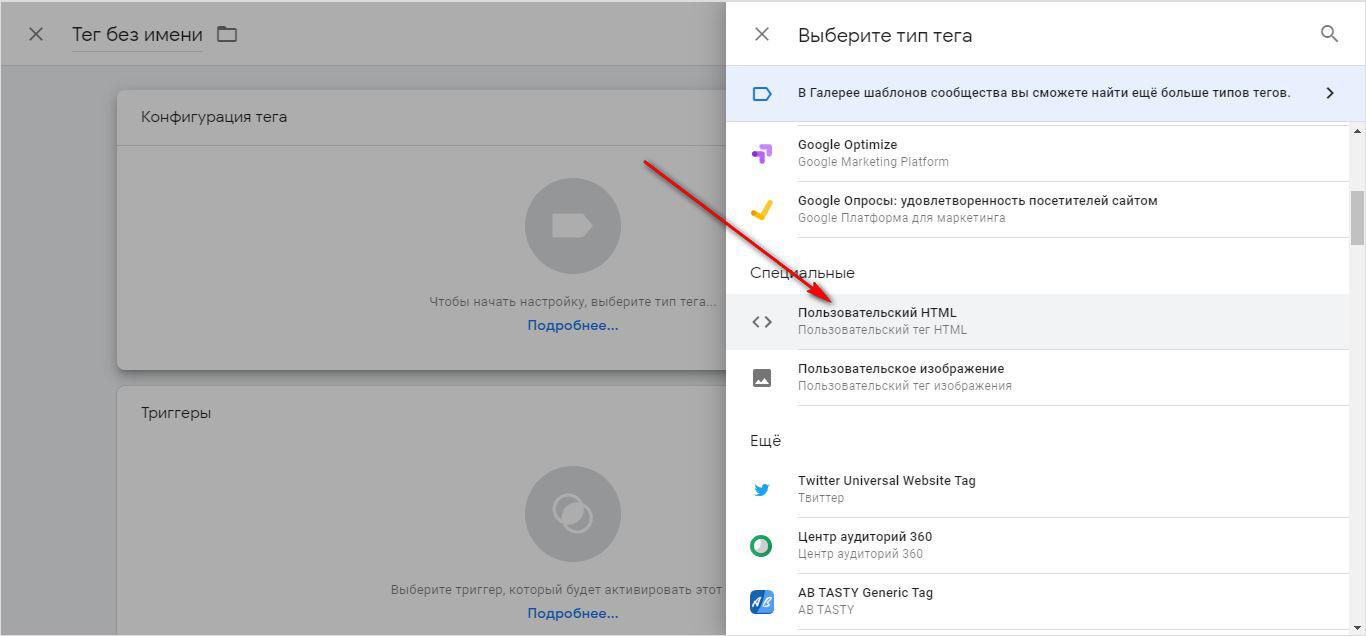Click the Google Optimize purple icon
Image resolution: width=1366 pixels, height=636 pixels.
(761, 153)
